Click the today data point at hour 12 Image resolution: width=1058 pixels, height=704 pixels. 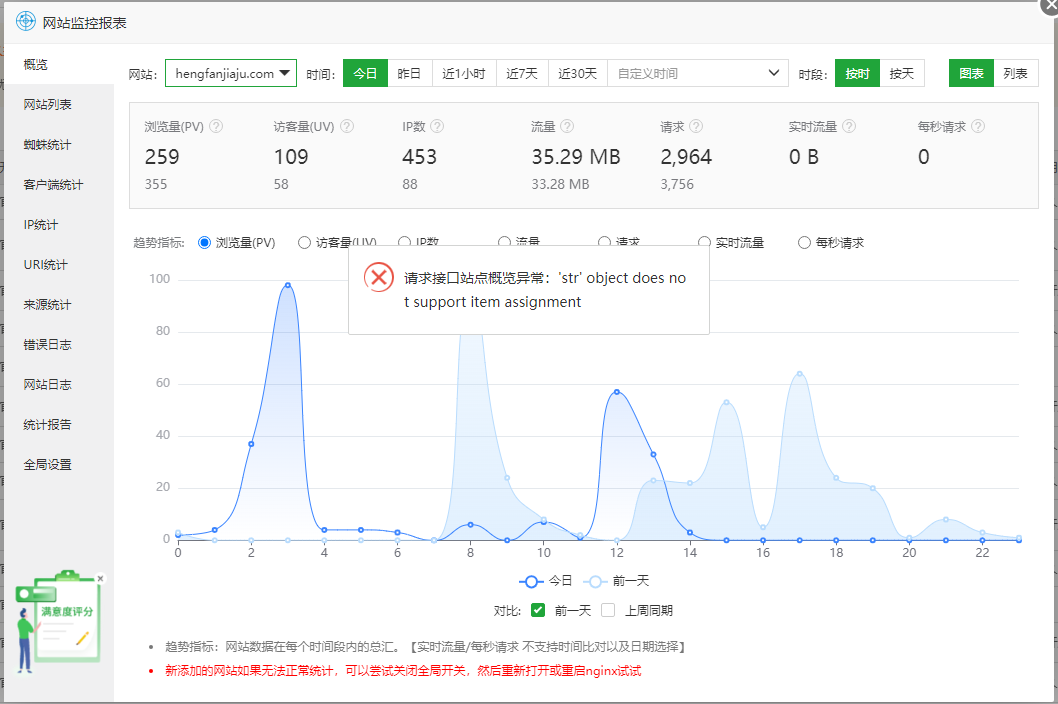tap(617, 391)
